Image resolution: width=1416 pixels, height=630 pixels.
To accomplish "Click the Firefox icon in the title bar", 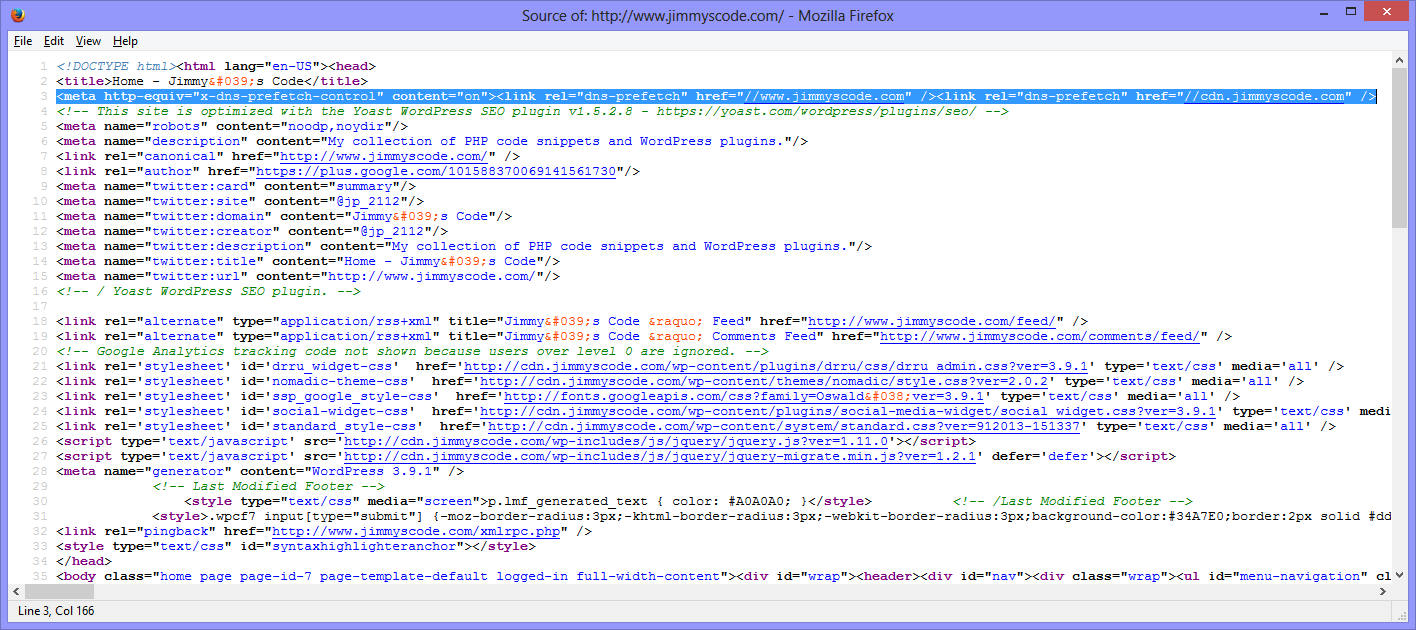I will point(19,15).
